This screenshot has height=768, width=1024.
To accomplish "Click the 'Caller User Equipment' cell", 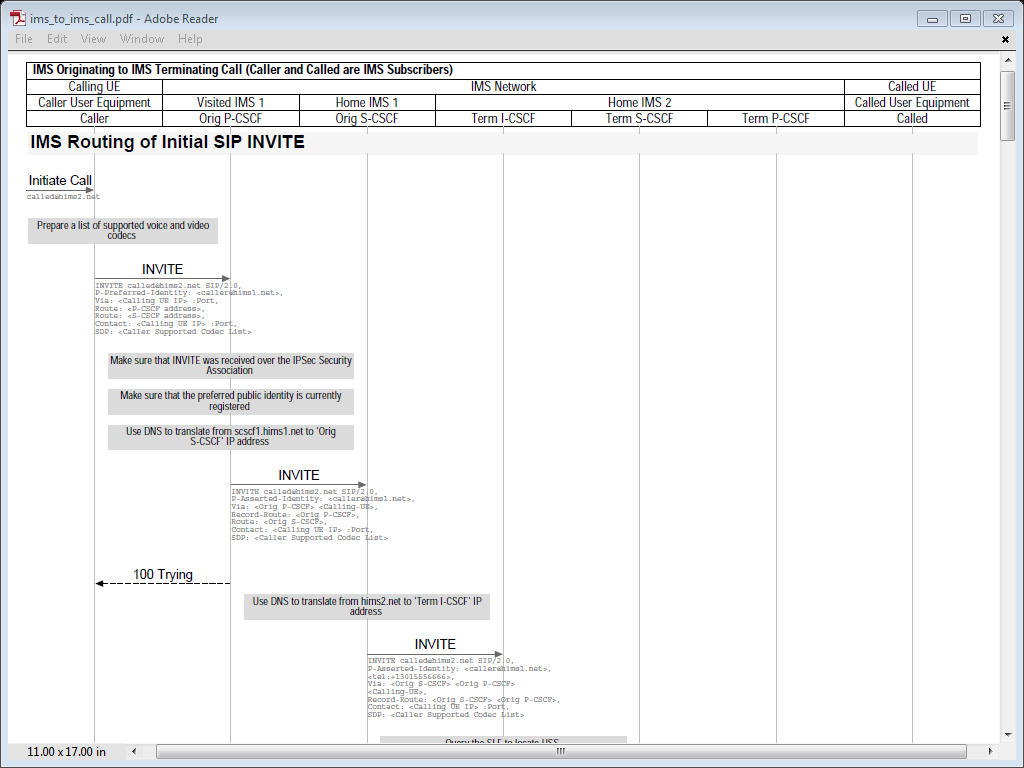I will [94, 103].
